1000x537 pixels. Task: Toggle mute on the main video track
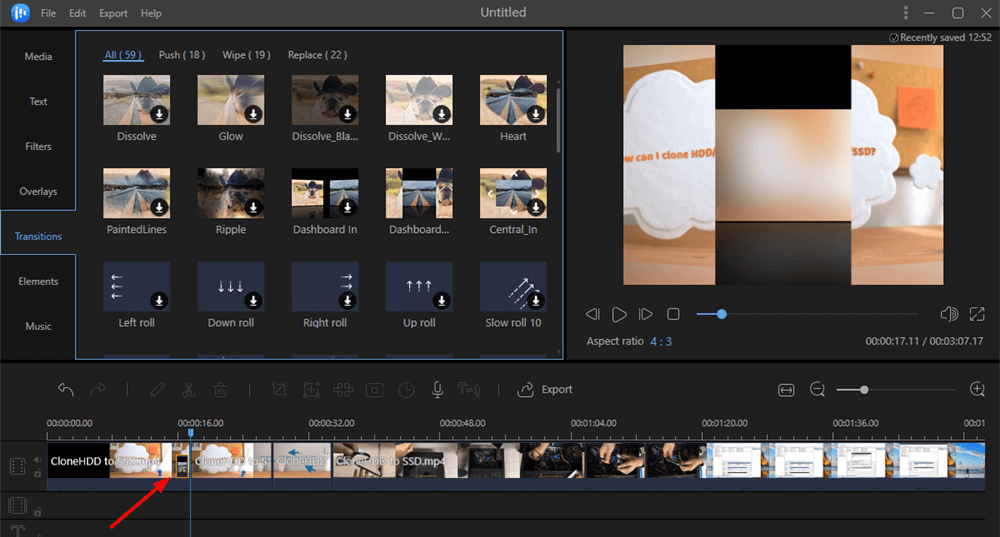pyautogui.click(x=38, y=460)
